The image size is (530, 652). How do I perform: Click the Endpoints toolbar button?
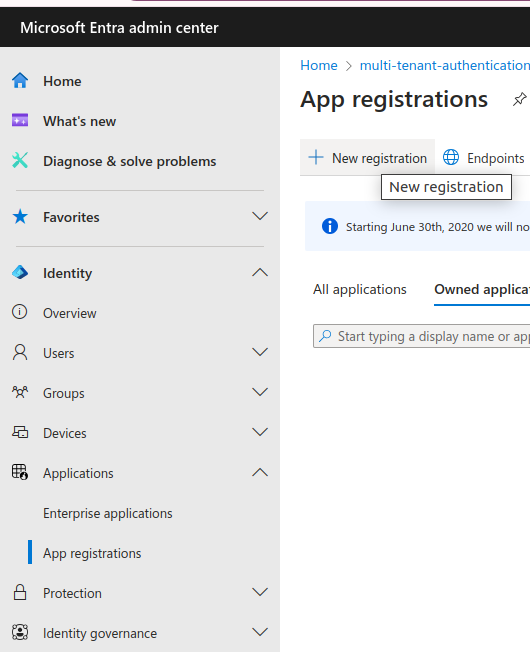[x=483, y=158]
